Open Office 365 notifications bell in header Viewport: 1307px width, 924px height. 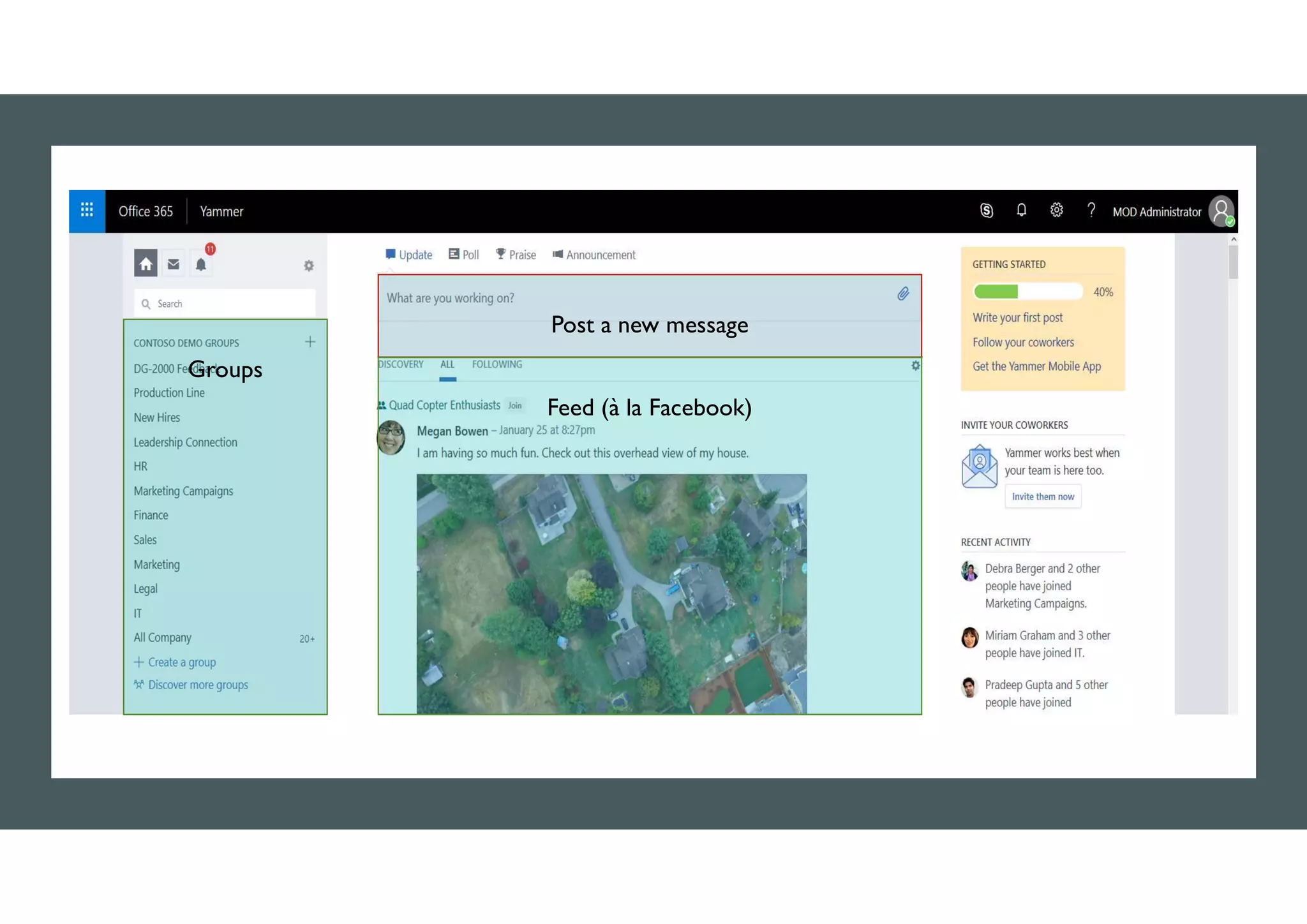coord(1021,210)
